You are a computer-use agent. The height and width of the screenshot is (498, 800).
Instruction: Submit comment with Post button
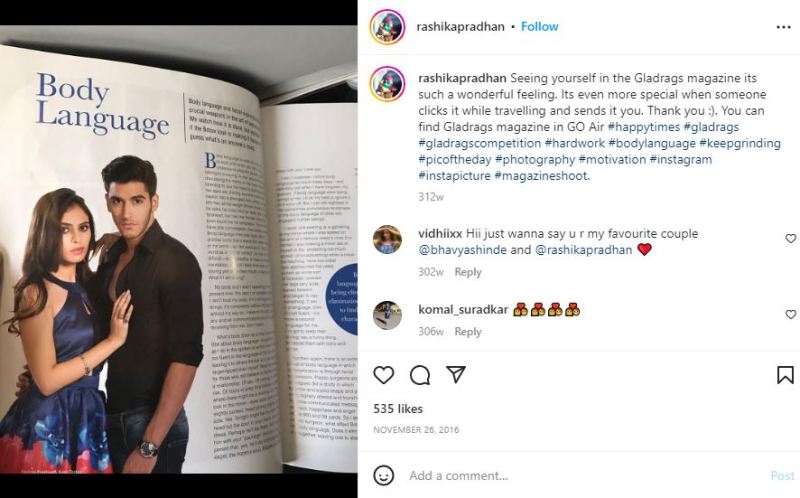[783, 476]
